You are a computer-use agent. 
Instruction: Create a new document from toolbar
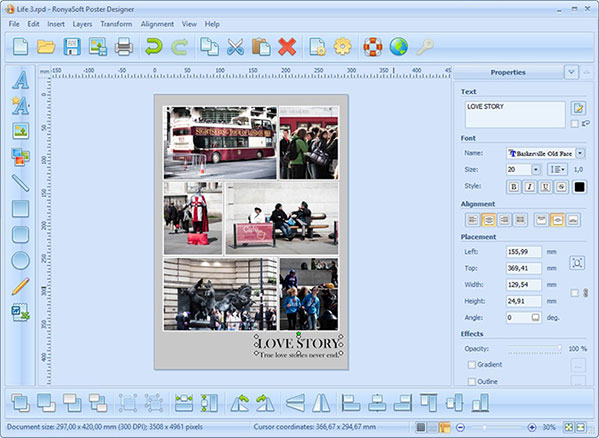[x=20, y=47]
